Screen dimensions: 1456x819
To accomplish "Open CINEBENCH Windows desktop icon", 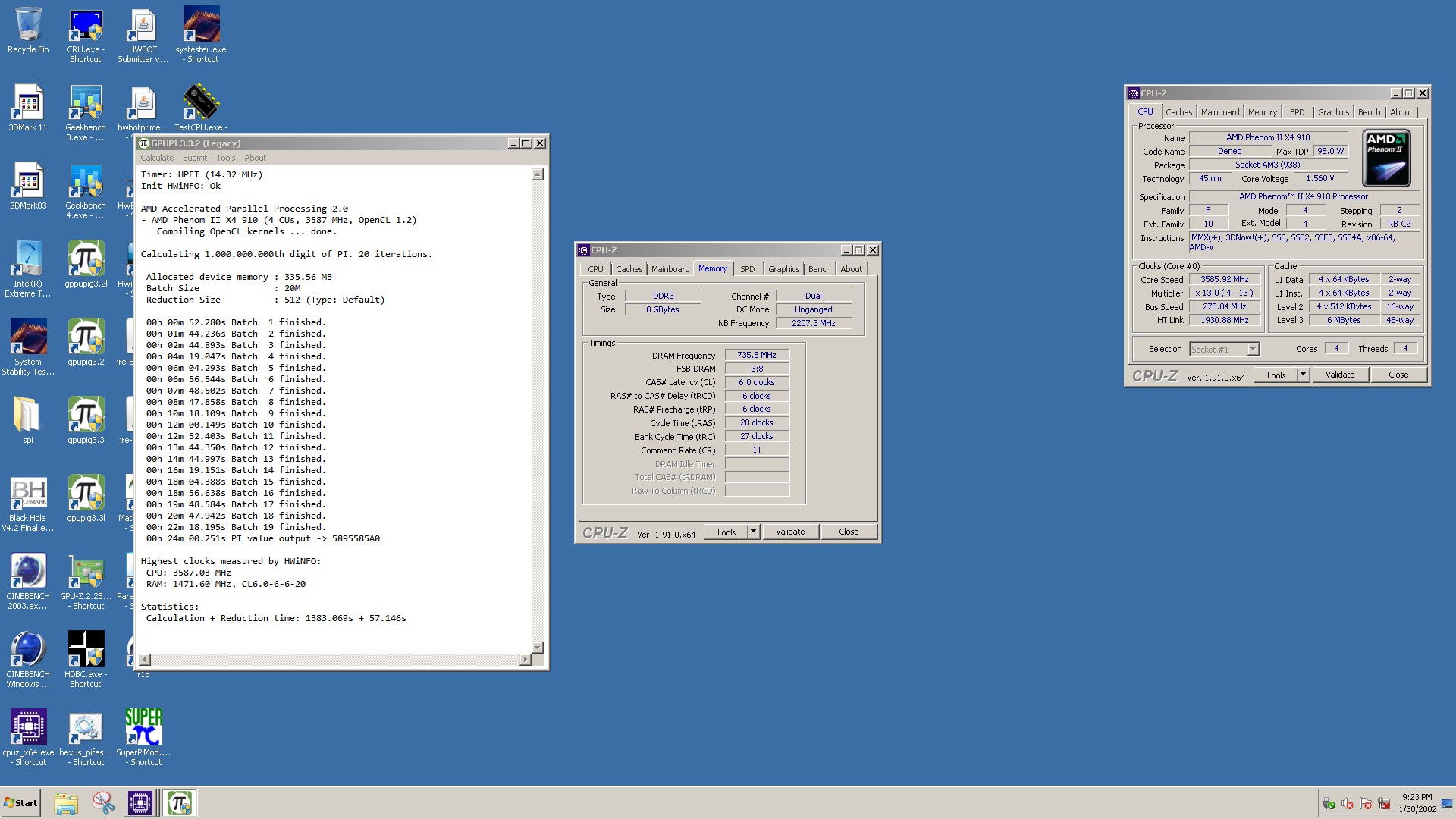I will point(28,660).
